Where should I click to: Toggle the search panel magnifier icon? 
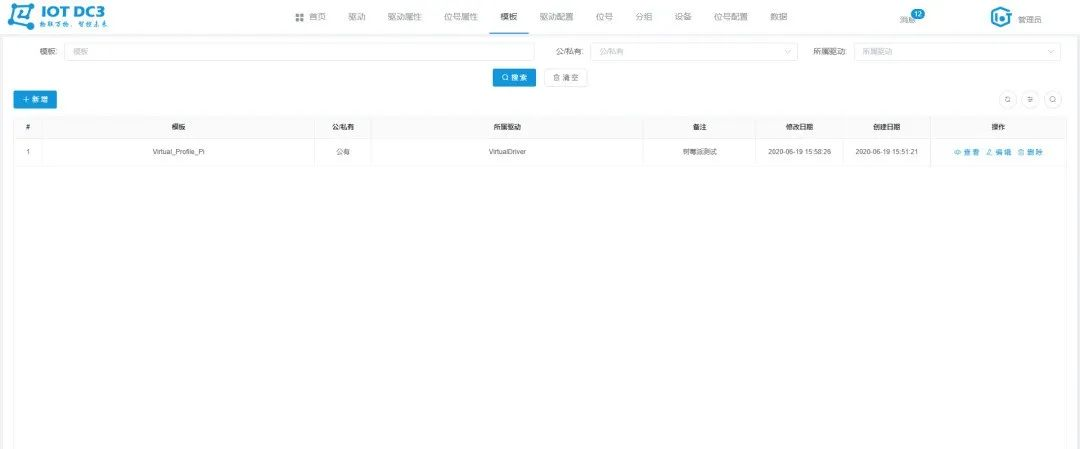(x=1053, y=100)
